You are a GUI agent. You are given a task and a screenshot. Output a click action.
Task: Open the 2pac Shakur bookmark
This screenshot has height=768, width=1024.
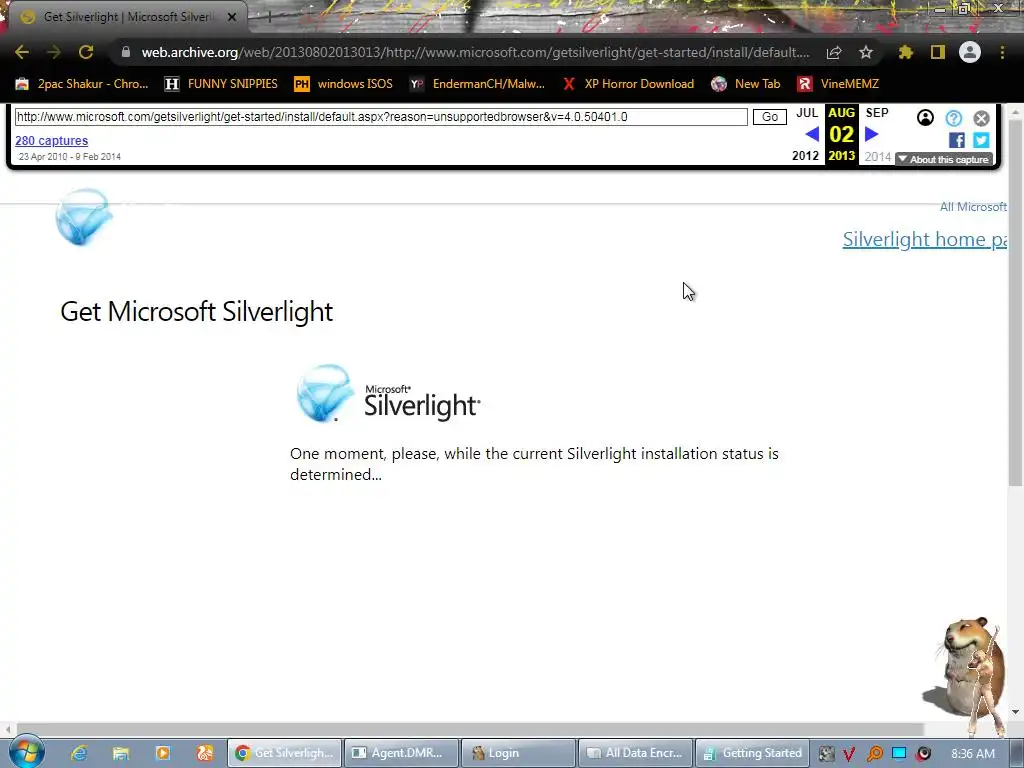(x=82, y=84)
